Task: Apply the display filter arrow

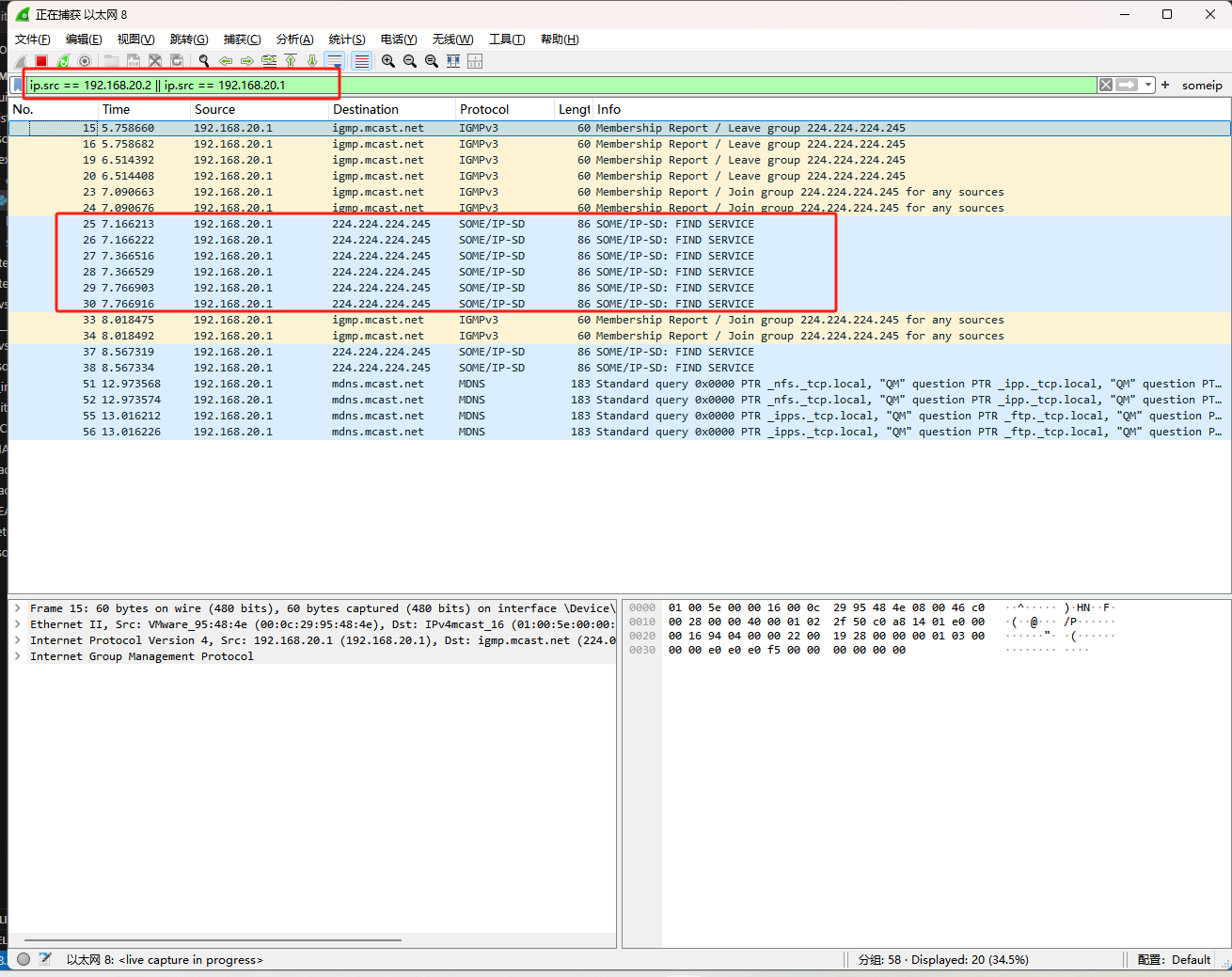Action: [x=1127, y=85]
